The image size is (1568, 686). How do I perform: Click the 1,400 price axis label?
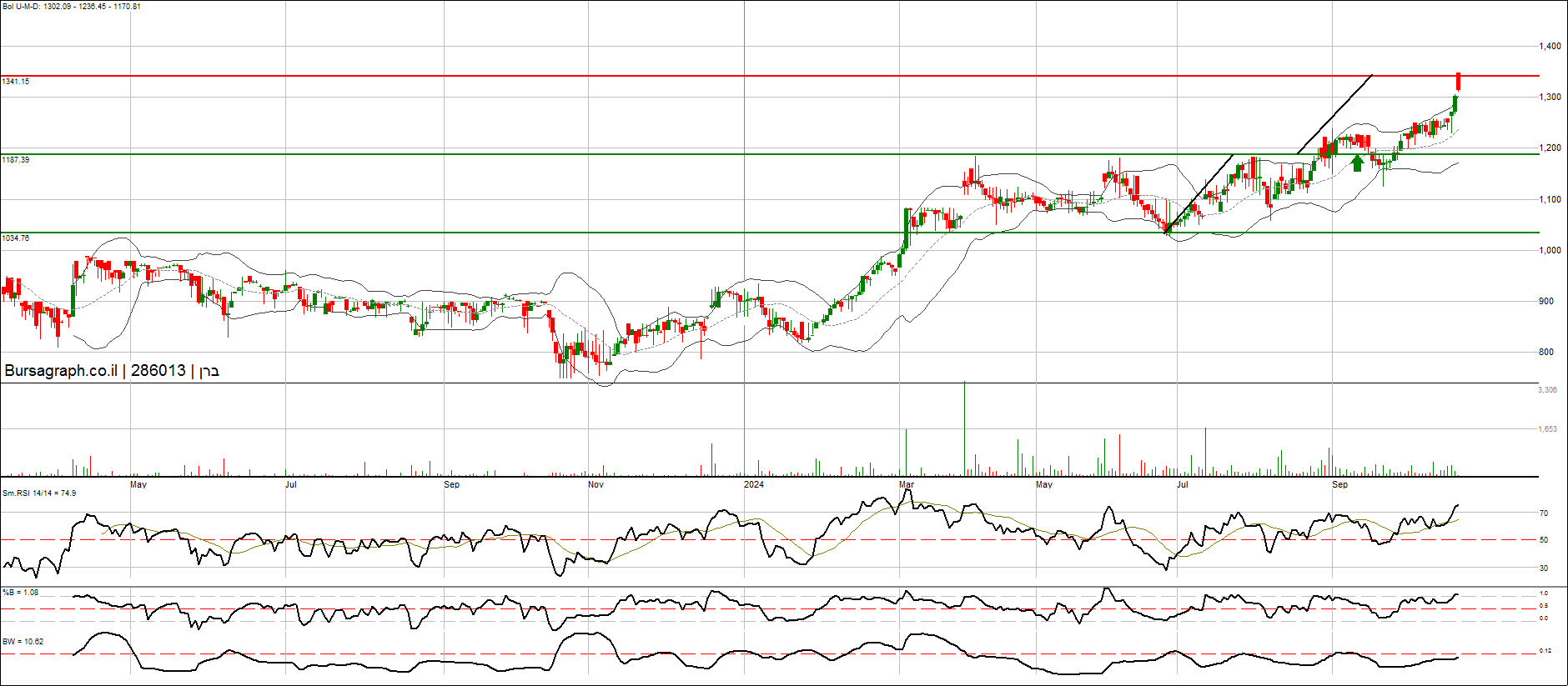click(1550, 47)
